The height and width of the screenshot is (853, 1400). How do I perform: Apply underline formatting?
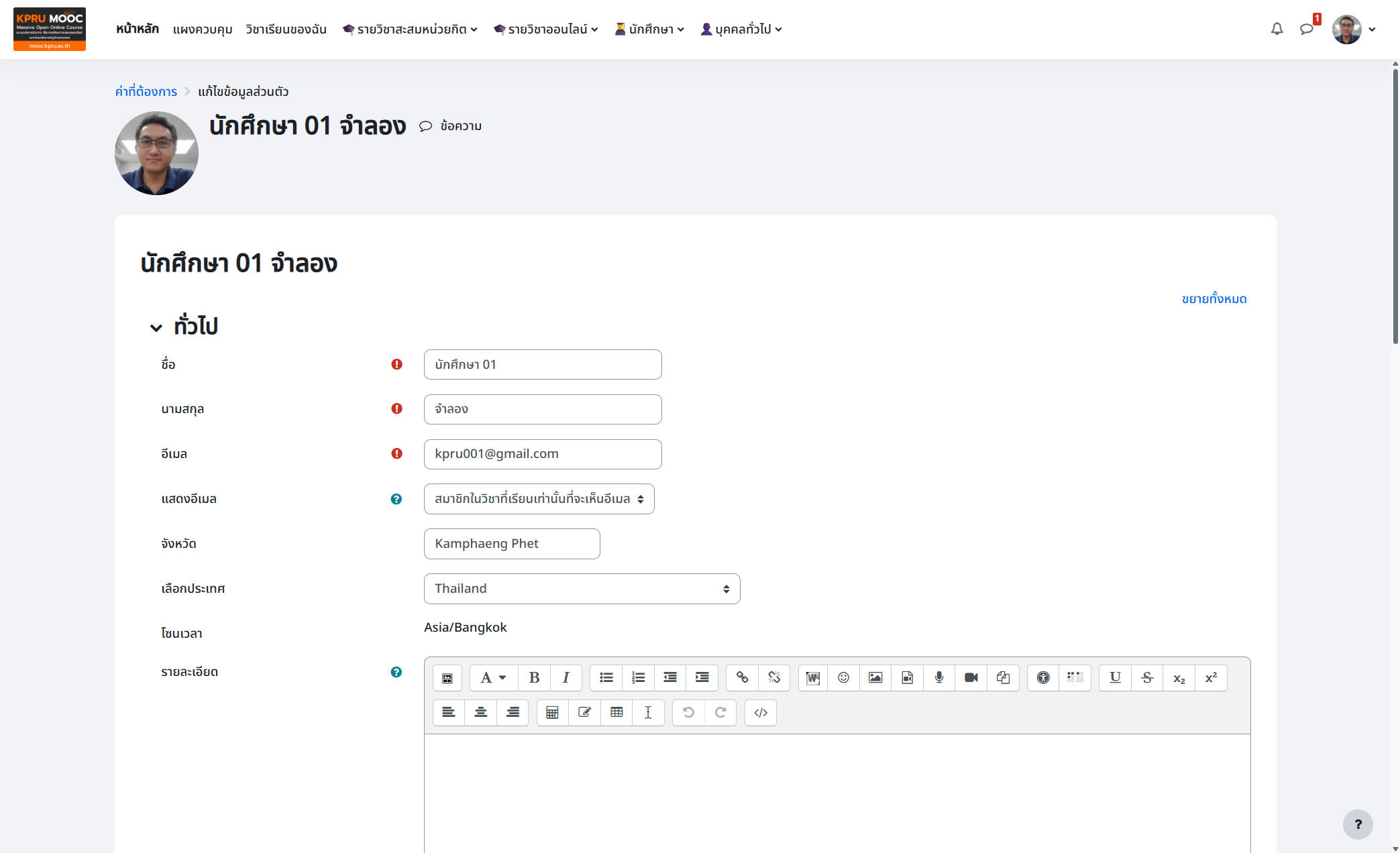point(1115,678)
